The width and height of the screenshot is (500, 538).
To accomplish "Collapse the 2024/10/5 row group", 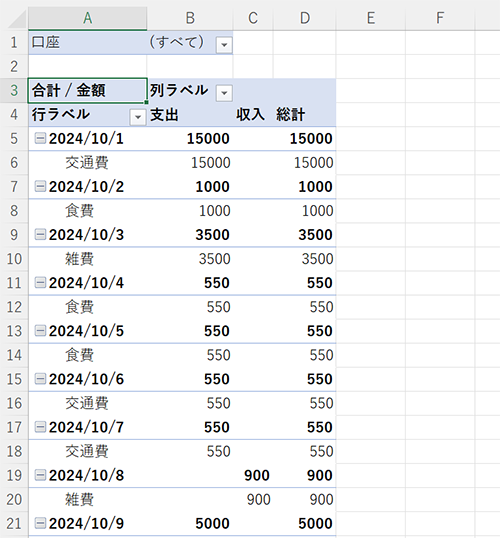I will [40, 331].
